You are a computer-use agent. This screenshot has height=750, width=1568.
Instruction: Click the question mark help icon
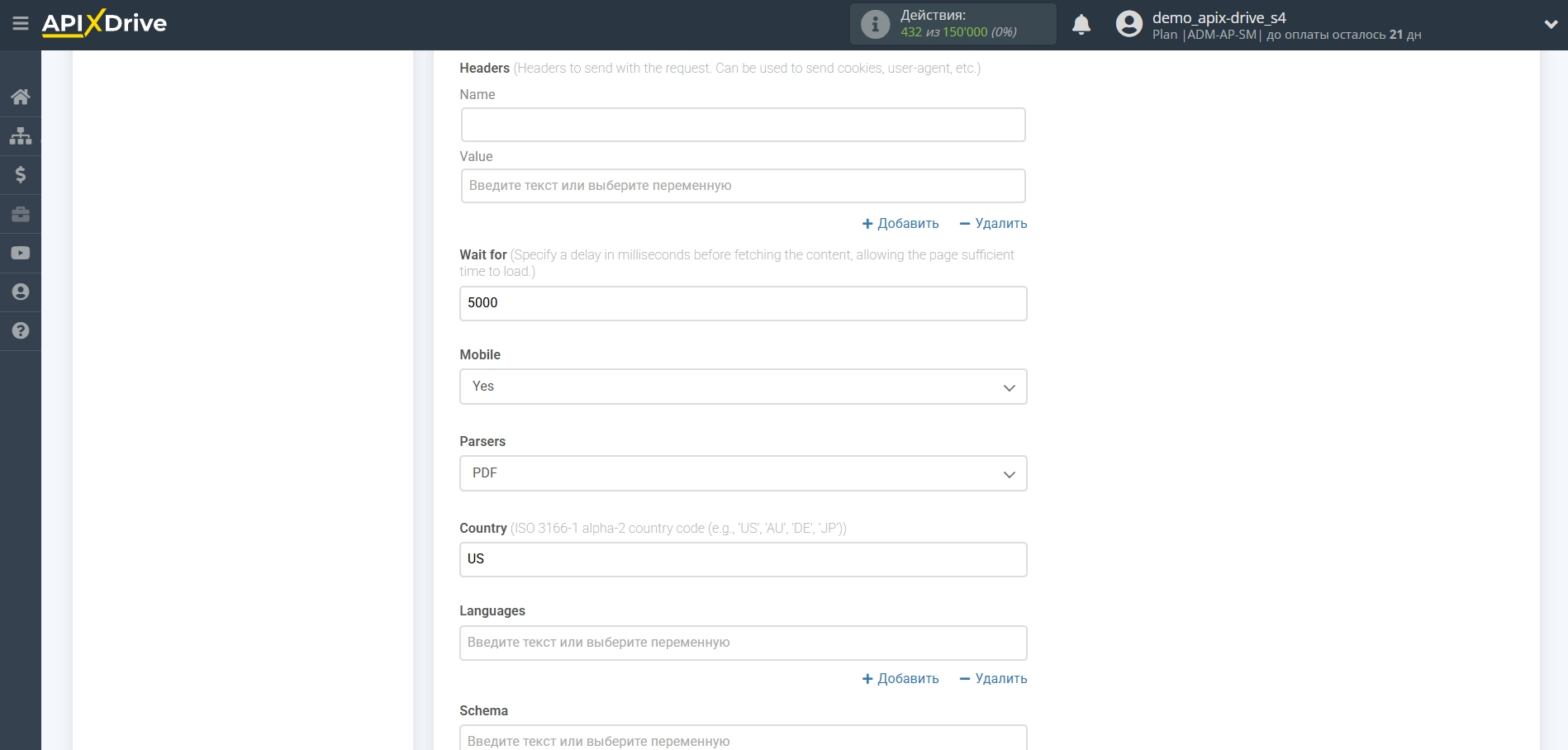(x=21, y=330)
